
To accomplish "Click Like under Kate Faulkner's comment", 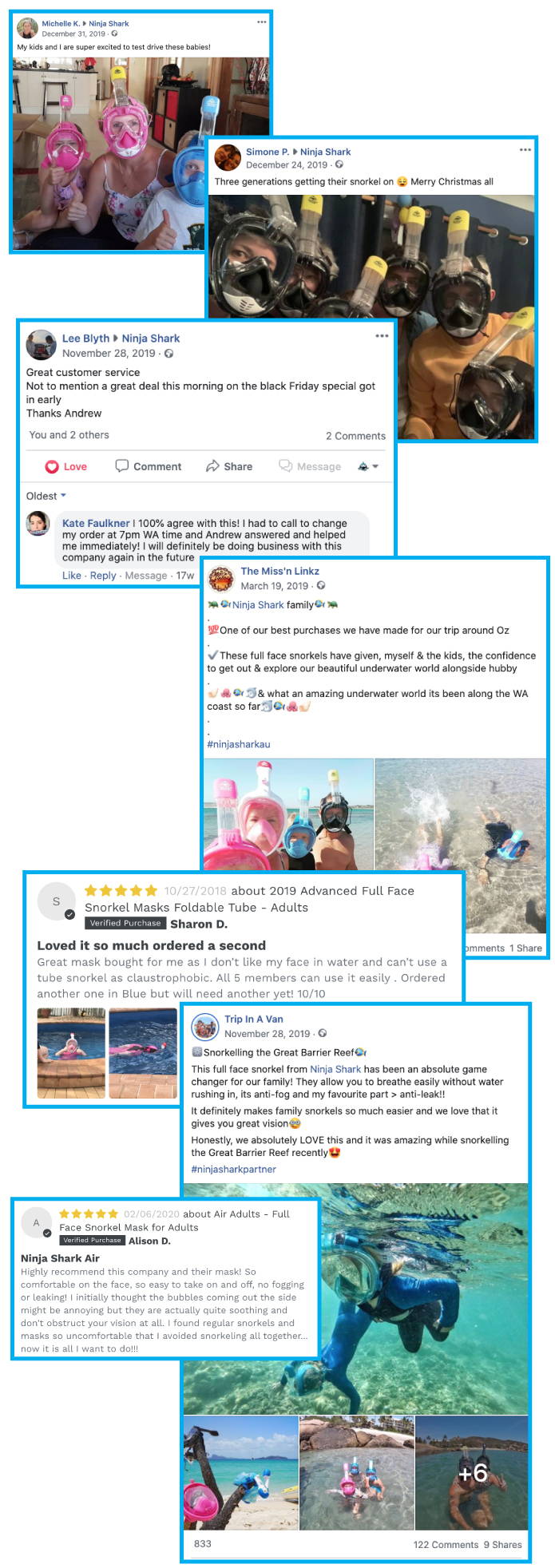I will point(72,576).
